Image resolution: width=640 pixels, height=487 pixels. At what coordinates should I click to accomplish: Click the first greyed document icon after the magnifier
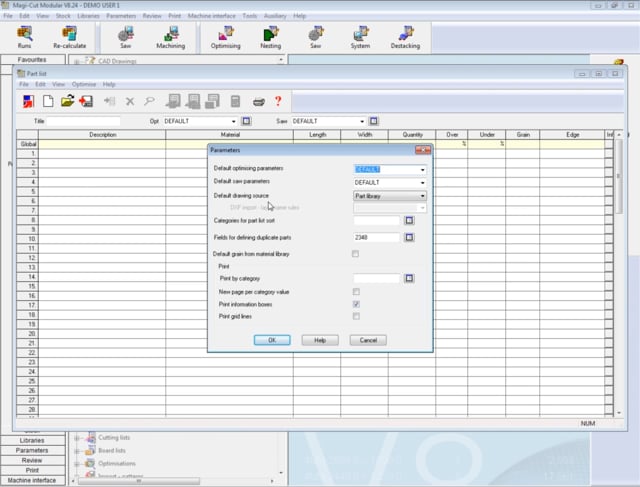pos(173,101)
